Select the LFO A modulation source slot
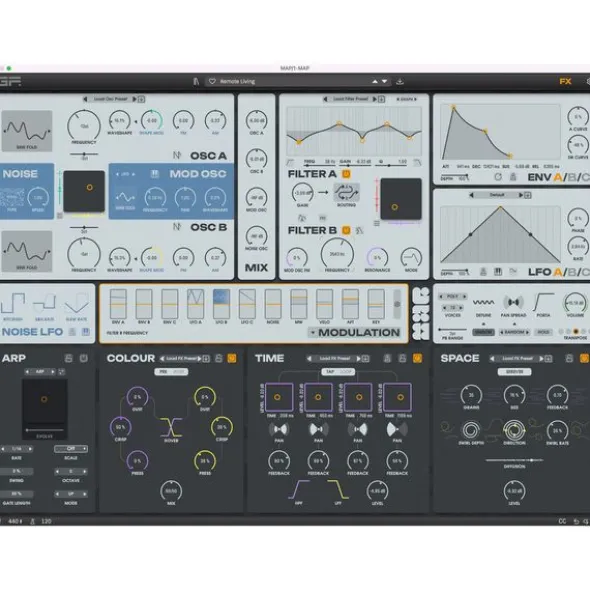 195,304
